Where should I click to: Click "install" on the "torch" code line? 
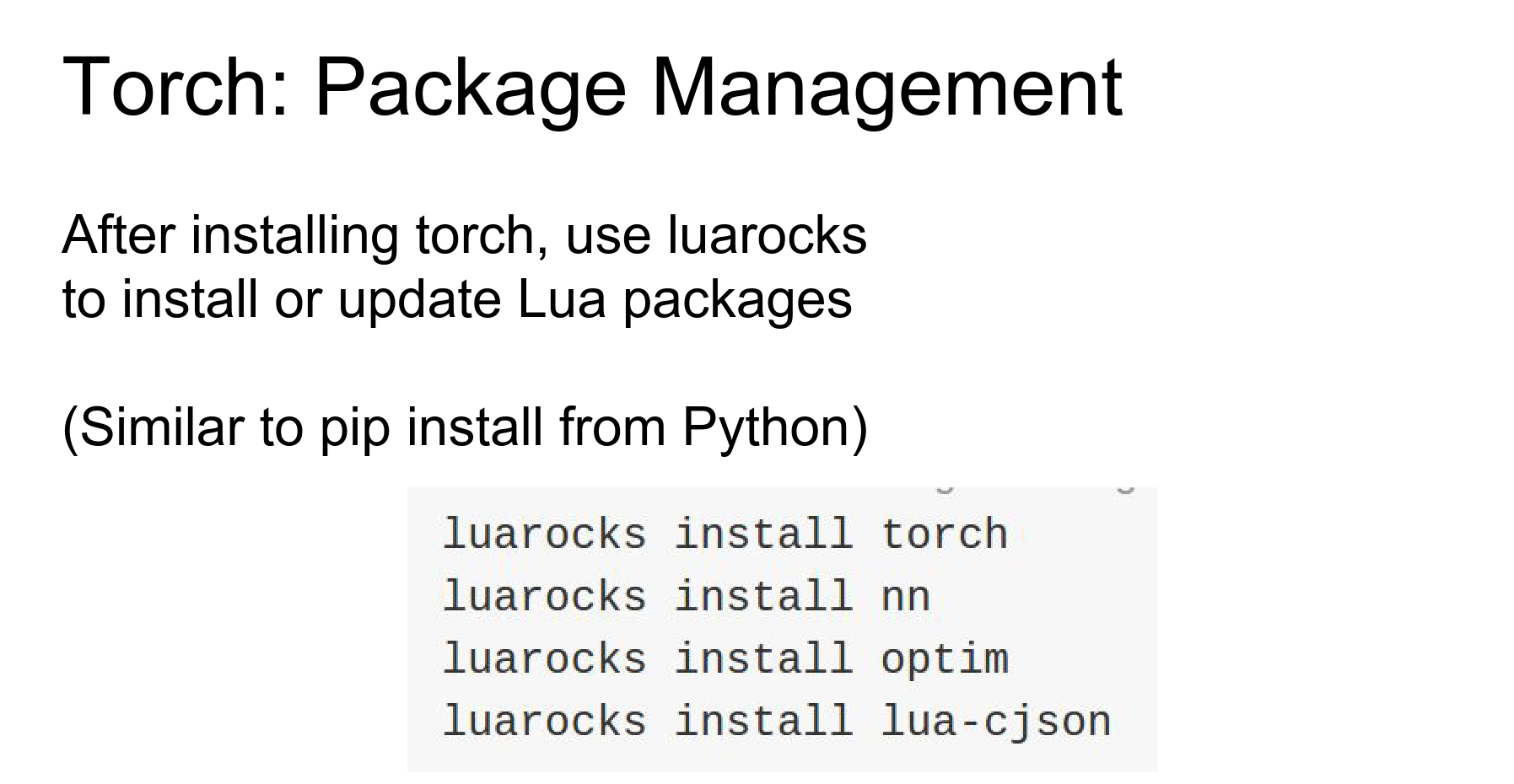[763, 534]
